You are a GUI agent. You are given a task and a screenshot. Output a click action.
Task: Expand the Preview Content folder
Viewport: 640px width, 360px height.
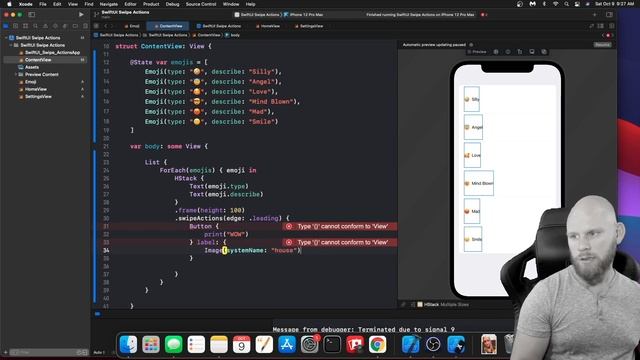[x=16, y=74]
